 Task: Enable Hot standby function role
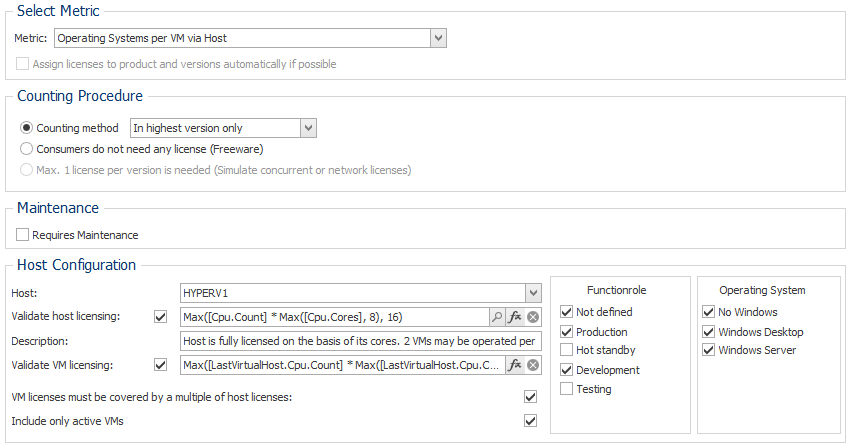coord(566,350)
